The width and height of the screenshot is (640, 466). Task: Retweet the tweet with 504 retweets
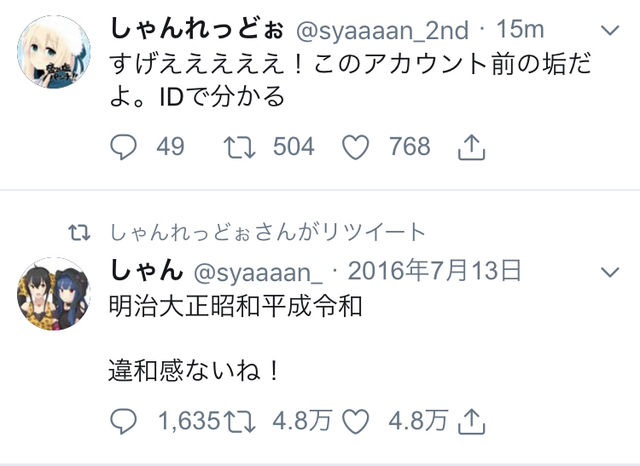pyautogui.click(x=240, y=147)
